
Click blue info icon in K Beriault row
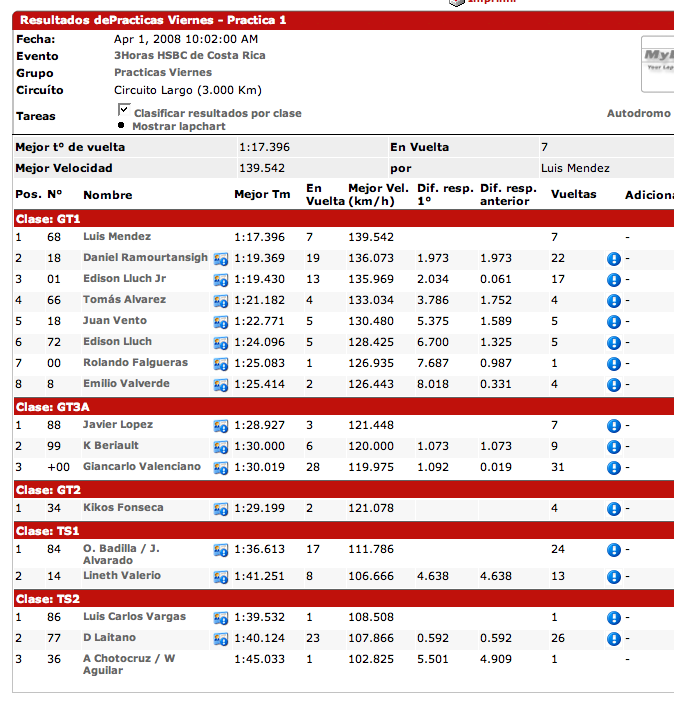click(613, 447)
